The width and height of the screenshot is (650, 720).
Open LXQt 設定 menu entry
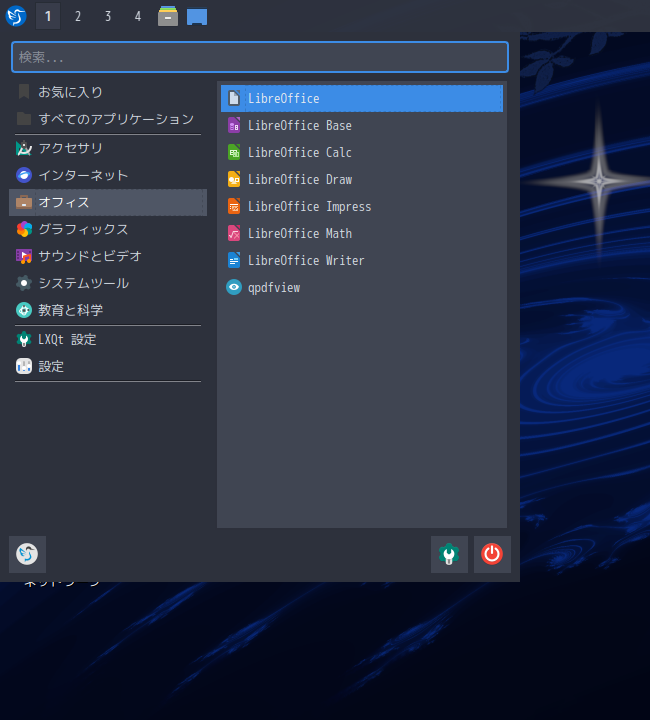click(x=108, y=340)
